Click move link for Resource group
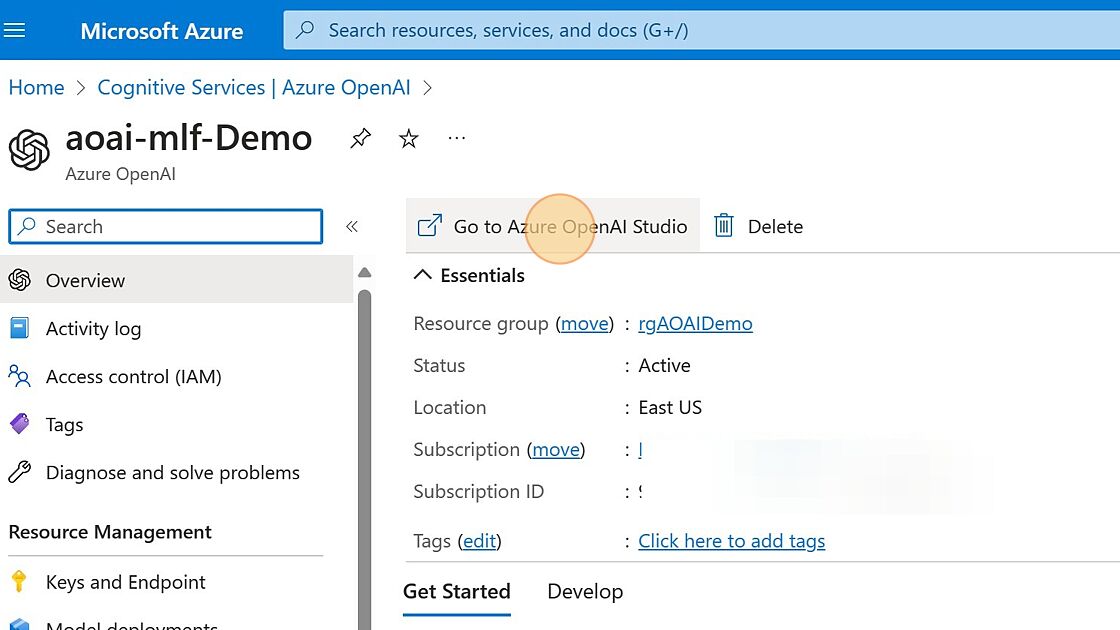This screenshot has height=630, width=1120. (x=584, y=324)
